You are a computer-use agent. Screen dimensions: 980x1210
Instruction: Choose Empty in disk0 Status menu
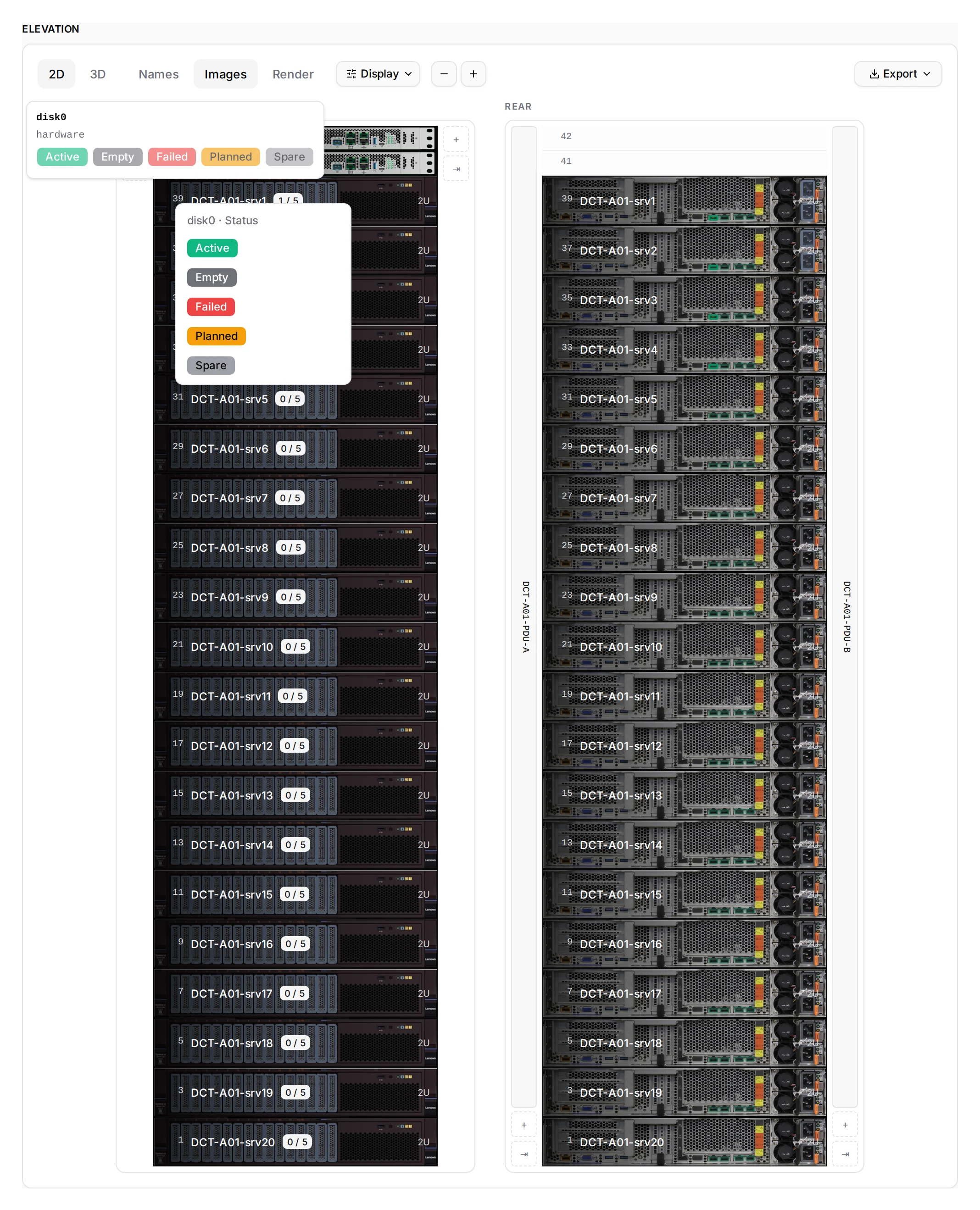(x=212, y=277)
